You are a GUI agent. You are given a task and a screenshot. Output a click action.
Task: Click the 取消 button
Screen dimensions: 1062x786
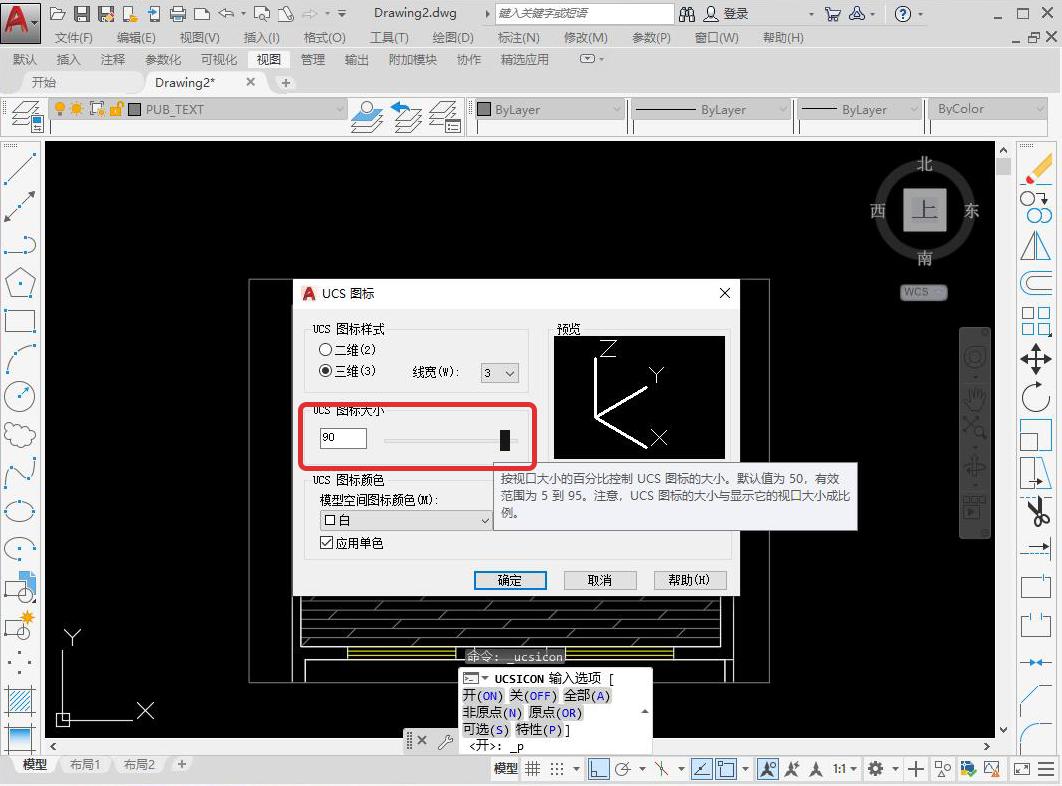coord(600,580)
